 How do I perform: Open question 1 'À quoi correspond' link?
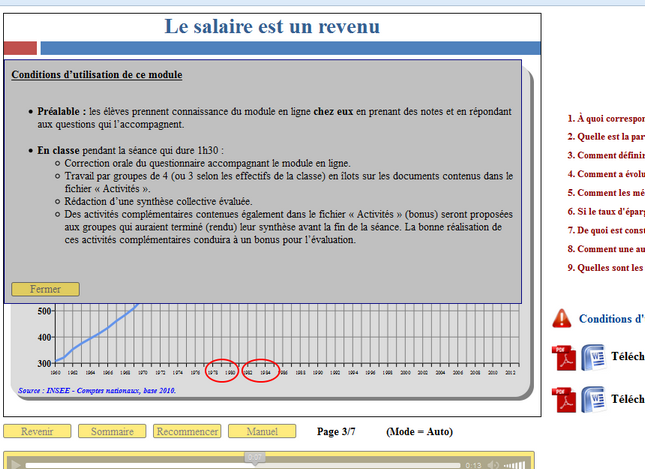[x=605, y=118]
